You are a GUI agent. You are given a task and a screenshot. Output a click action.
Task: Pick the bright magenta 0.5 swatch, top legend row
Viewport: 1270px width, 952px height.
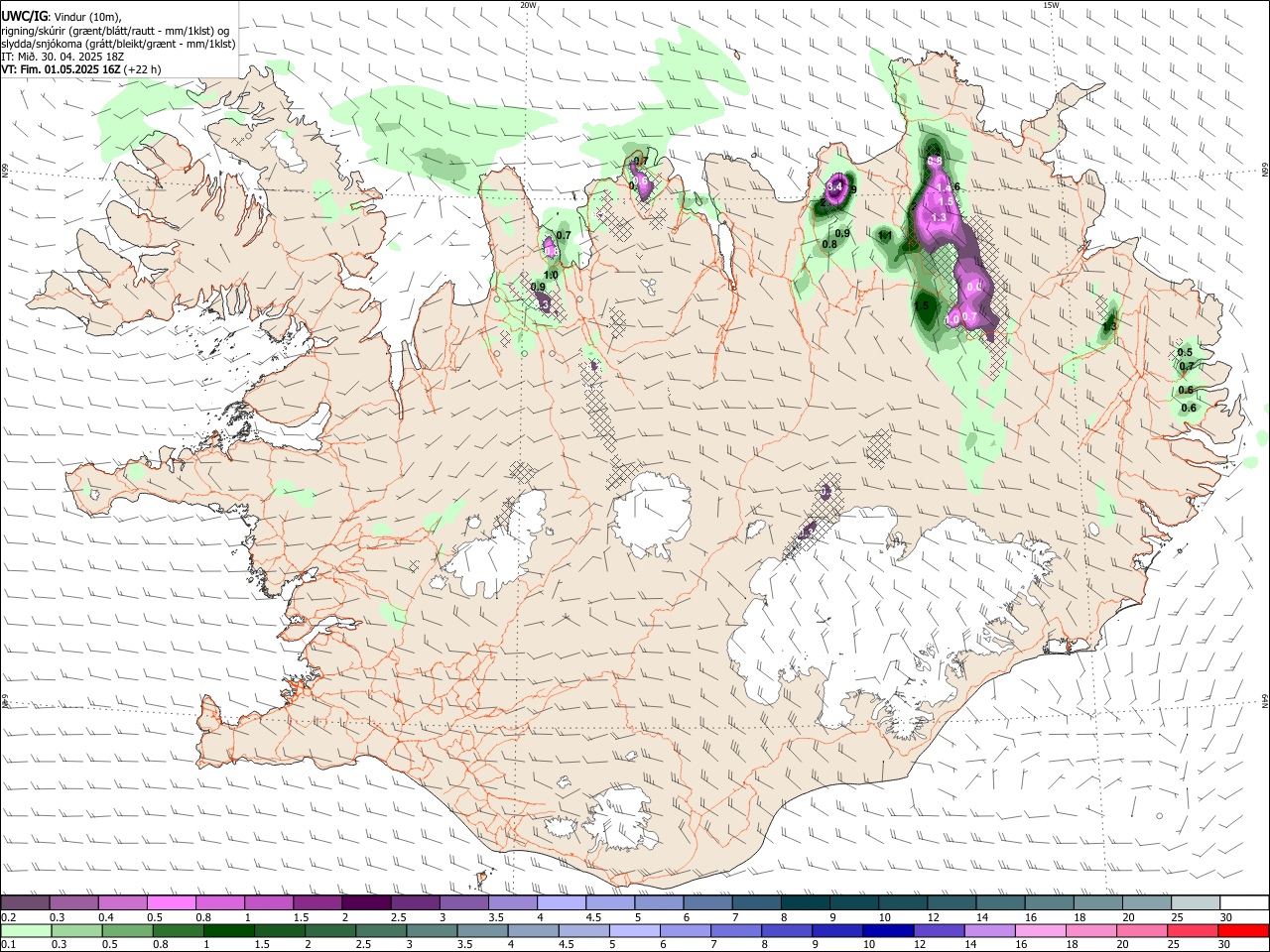pyautogui.click(x=171, y=902)
